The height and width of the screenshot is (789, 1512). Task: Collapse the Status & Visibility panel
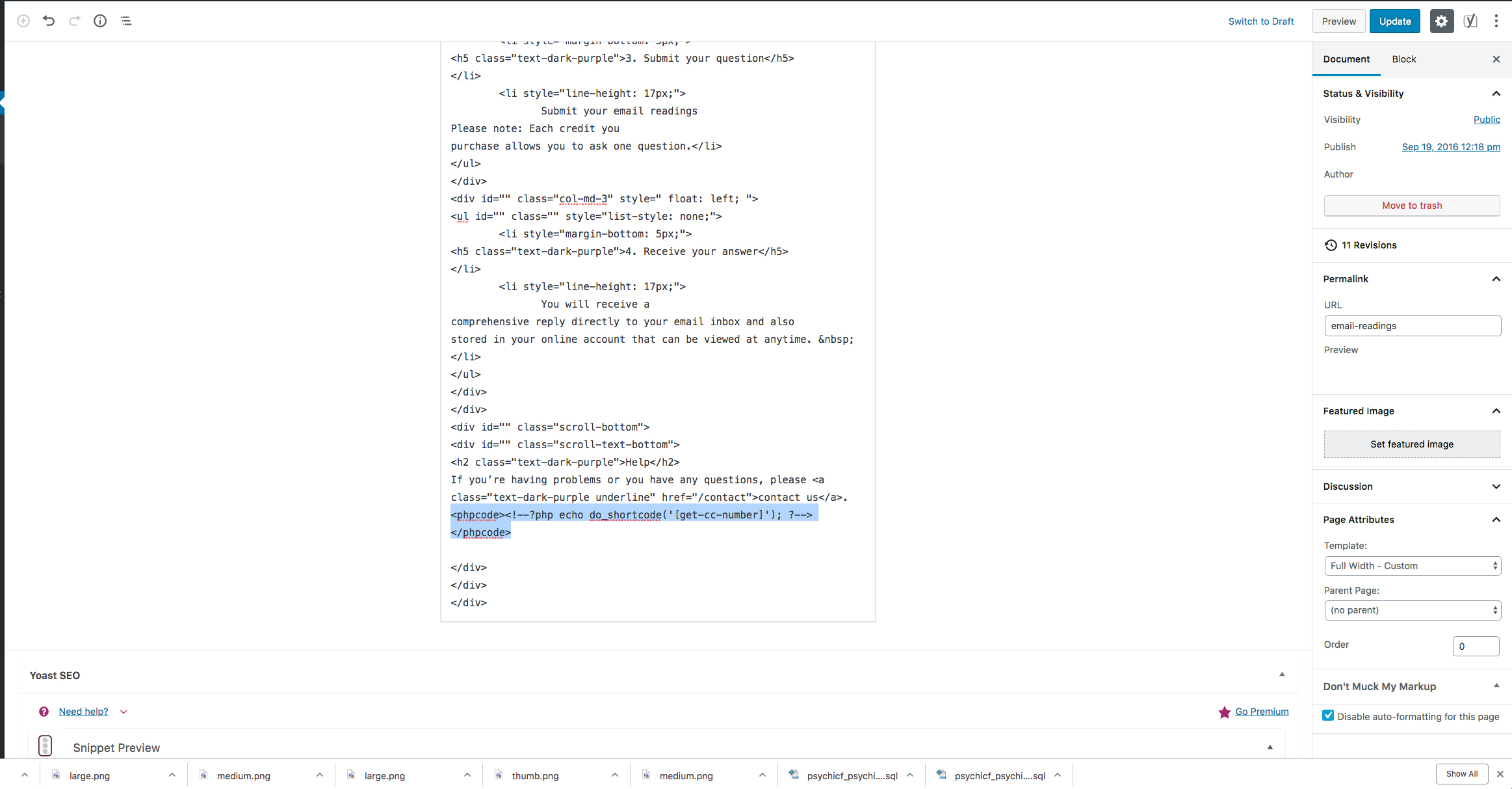point(1496,94)
